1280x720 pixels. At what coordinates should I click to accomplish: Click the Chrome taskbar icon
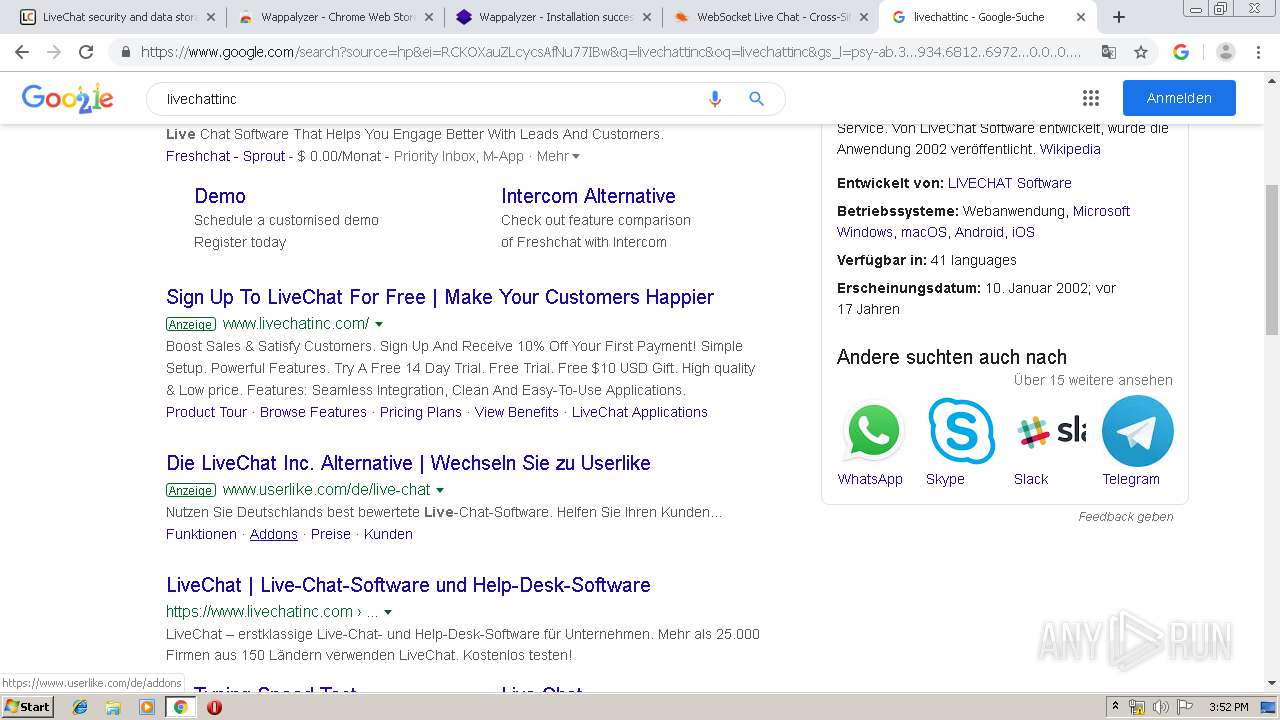[180, 707]
